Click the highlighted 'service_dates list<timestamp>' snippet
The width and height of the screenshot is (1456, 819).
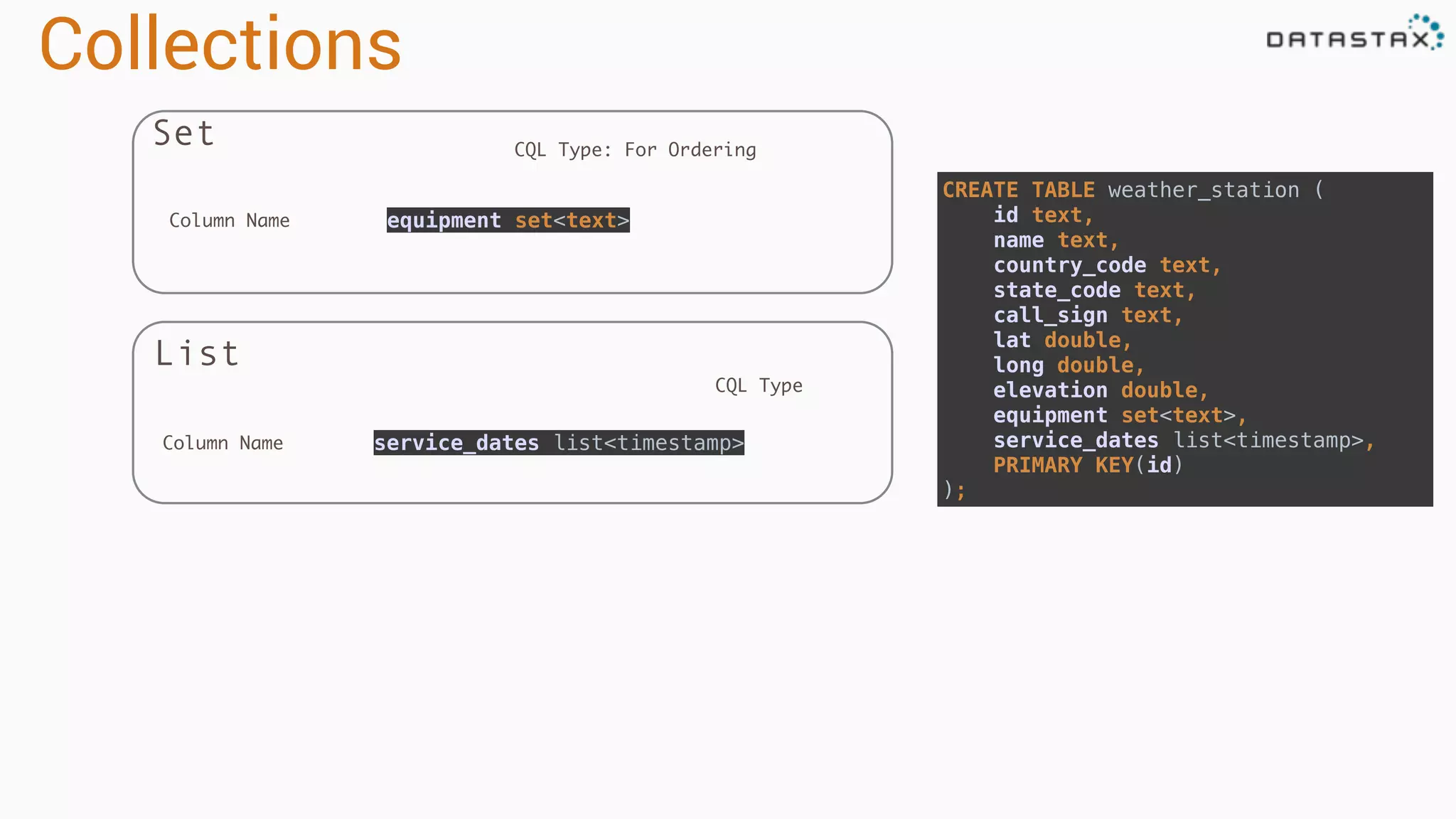pyautogui.click(x=559, y=443)
